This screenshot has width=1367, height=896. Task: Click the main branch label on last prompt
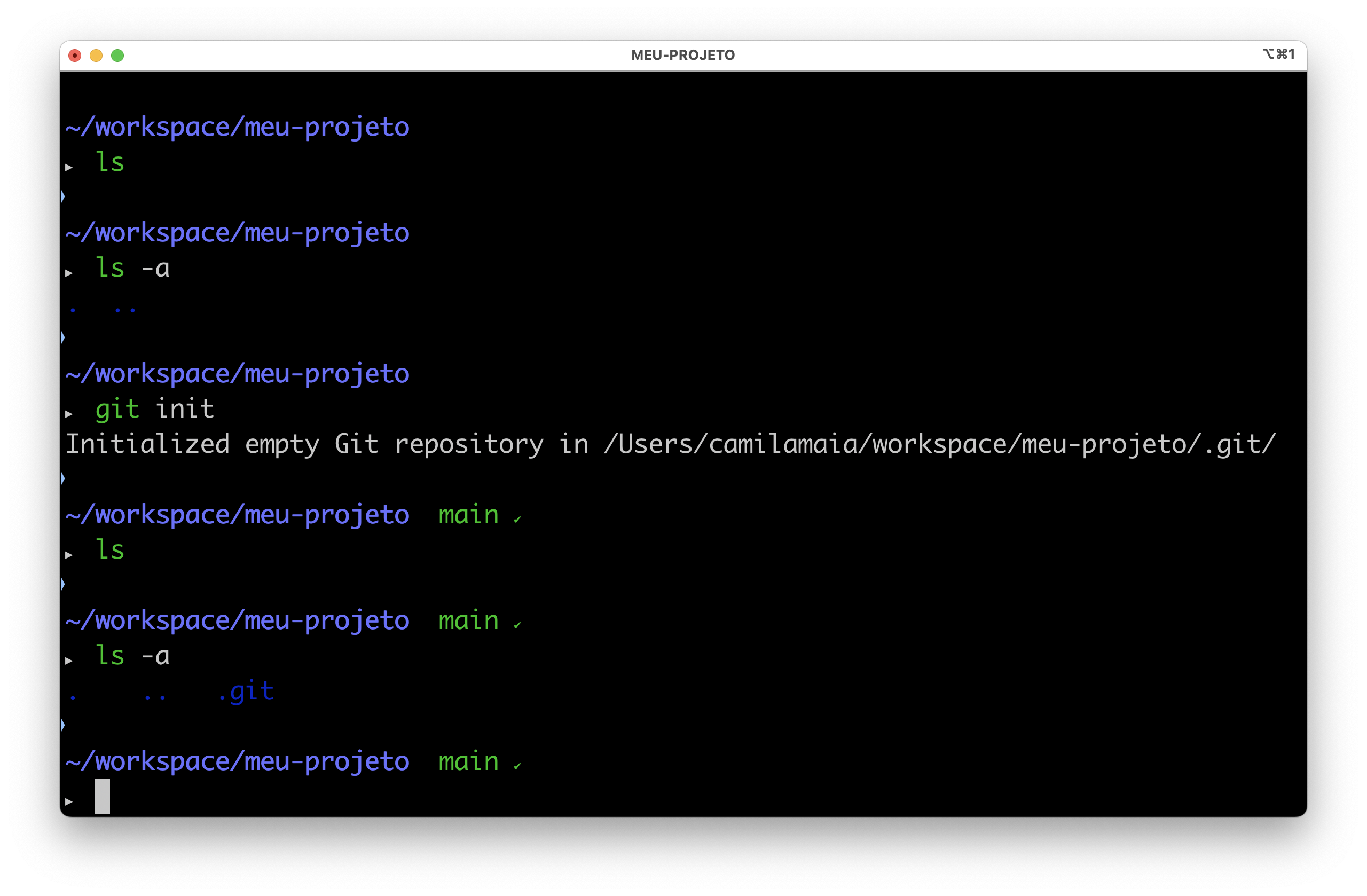(x=468, y=761)
